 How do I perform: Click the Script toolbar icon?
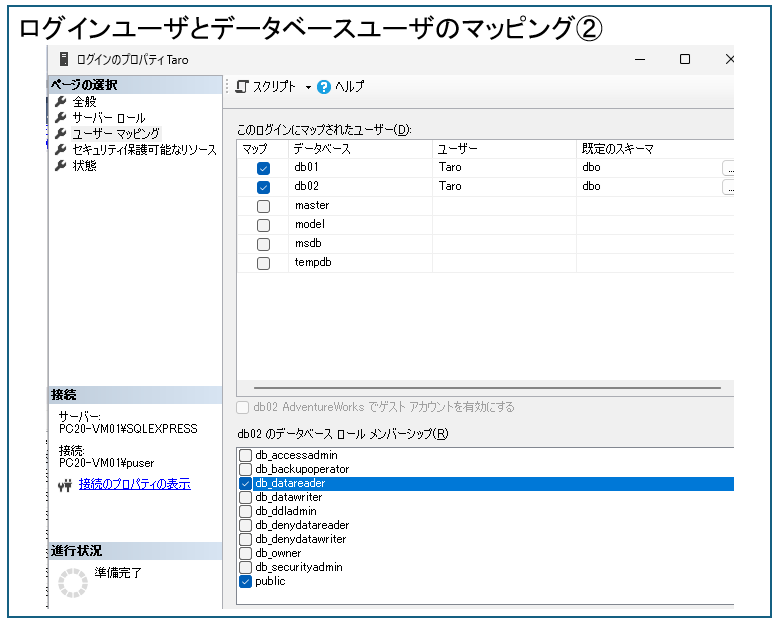241,87
